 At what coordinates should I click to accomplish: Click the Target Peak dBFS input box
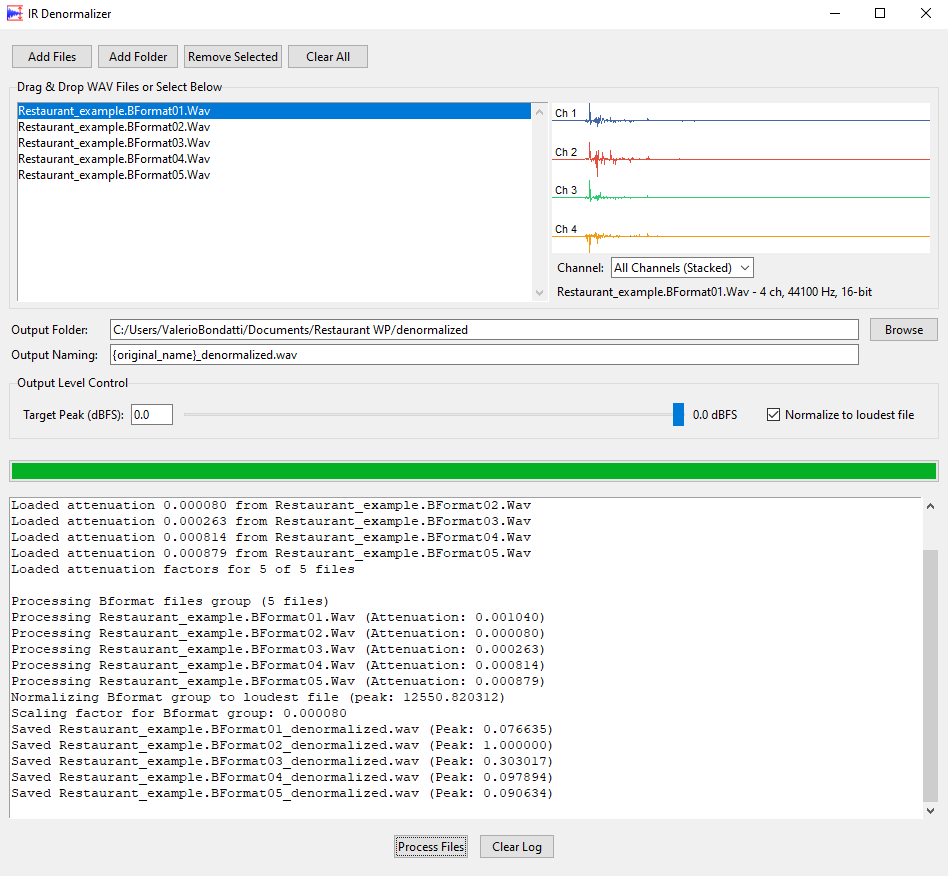151,414
